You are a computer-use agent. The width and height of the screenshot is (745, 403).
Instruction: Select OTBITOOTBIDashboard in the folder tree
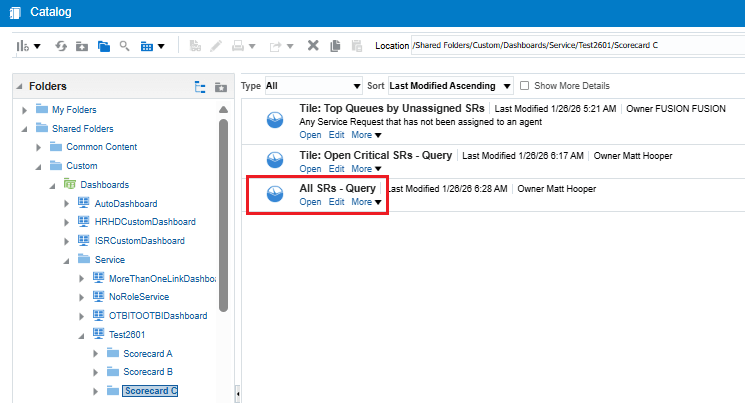pyautogui.click(x=158, y=316)
